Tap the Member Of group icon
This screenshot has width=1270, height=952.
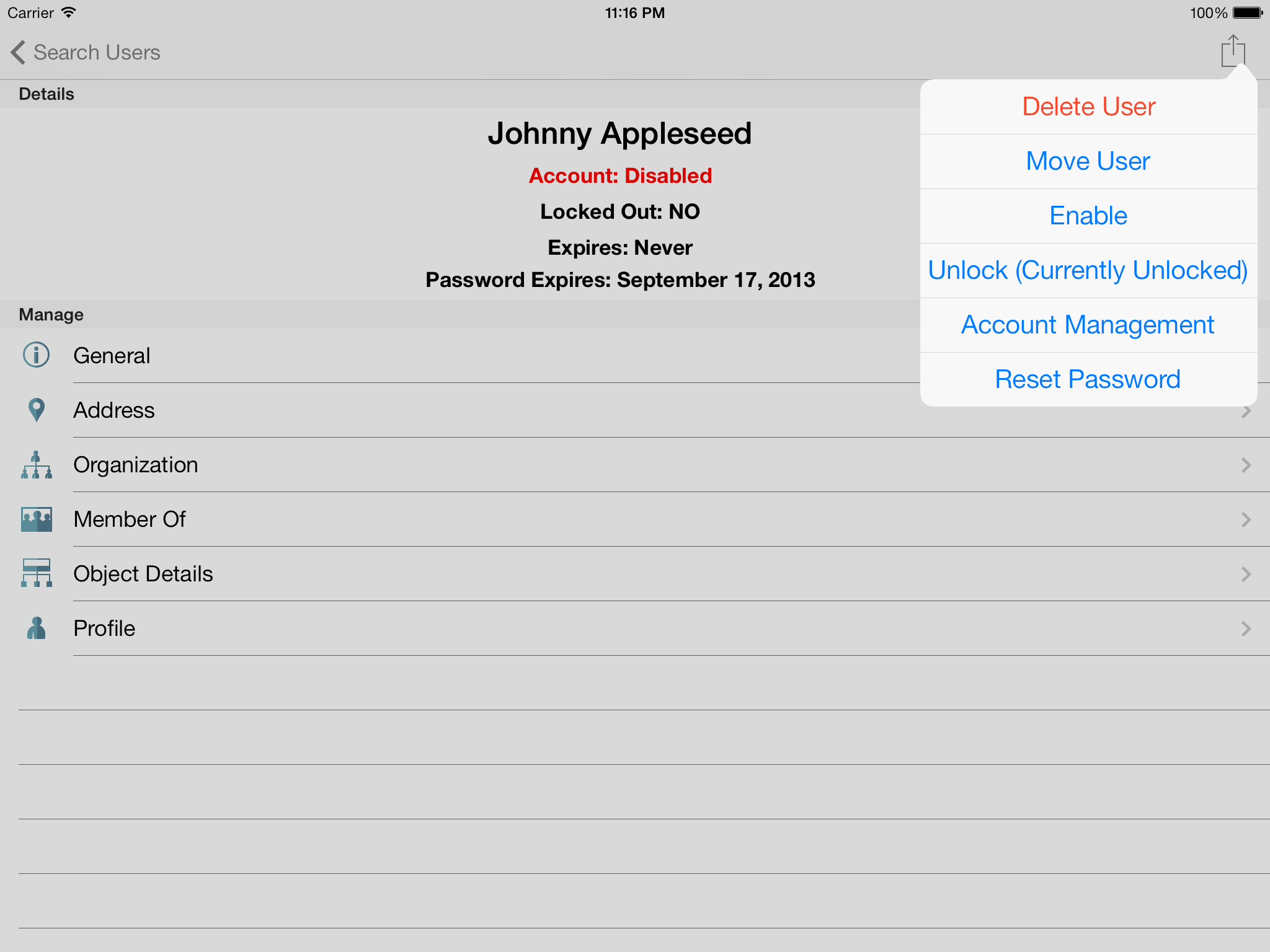click(x=36, y=519)
